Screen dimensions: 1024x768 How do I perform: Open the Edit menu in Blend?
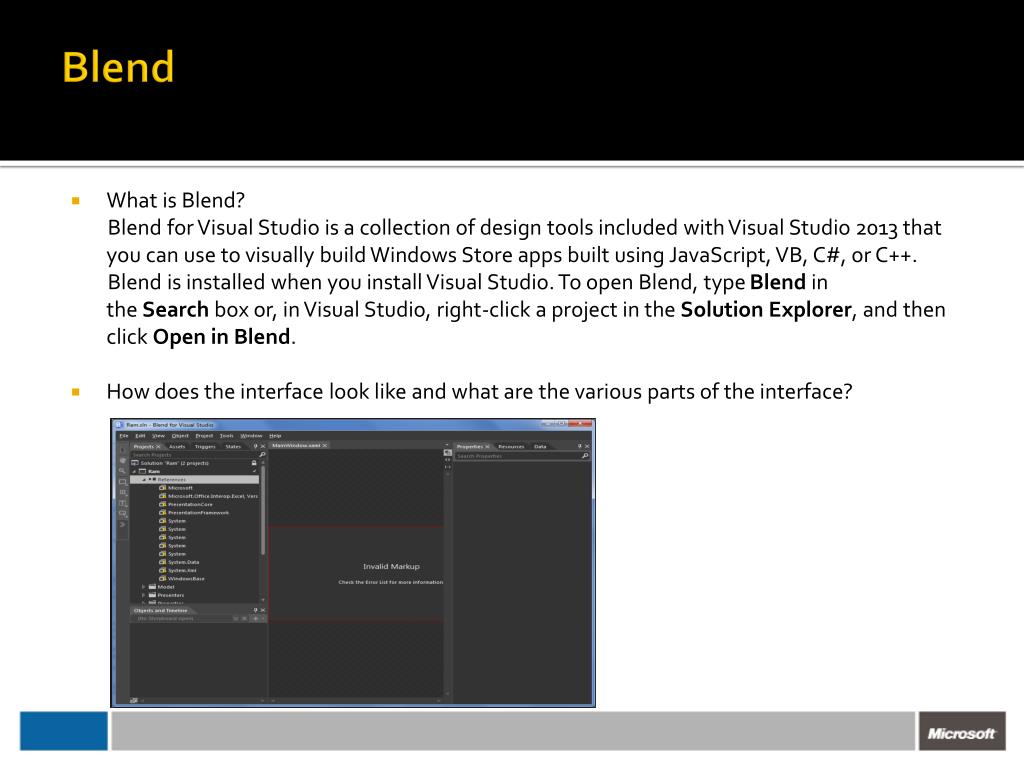coord(140,436)
